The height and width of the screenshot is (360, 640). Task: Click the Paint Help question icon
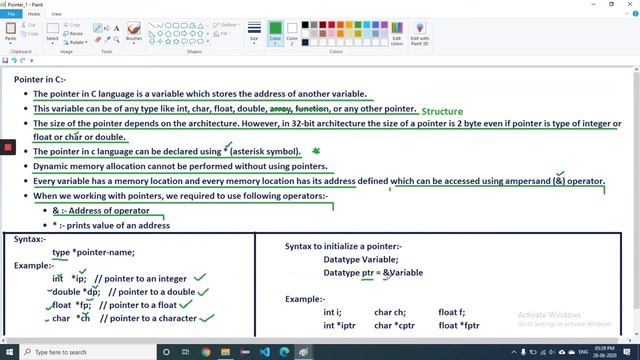point(636,14)
